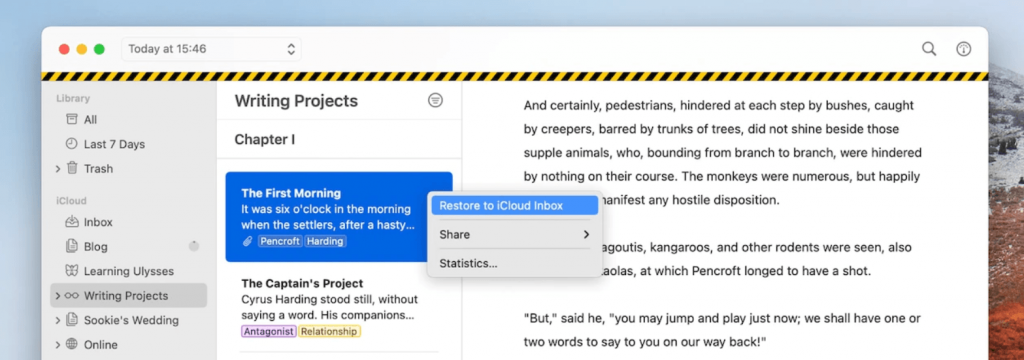
Task: Select The Captain's Project sheet
Action: [x=339, y=308]
